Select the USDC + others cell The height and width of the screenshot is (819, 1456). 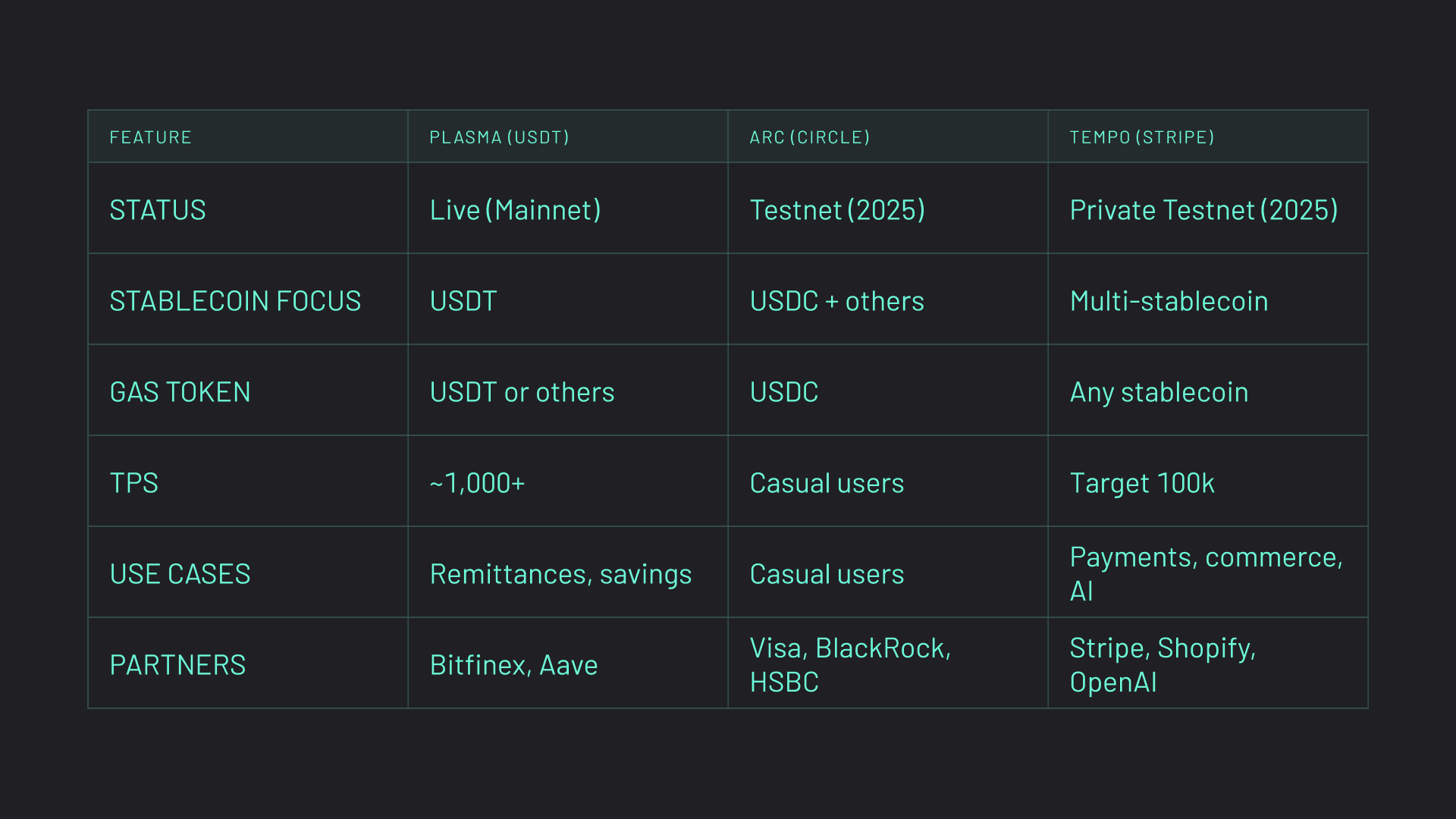[x=836, y=301]
